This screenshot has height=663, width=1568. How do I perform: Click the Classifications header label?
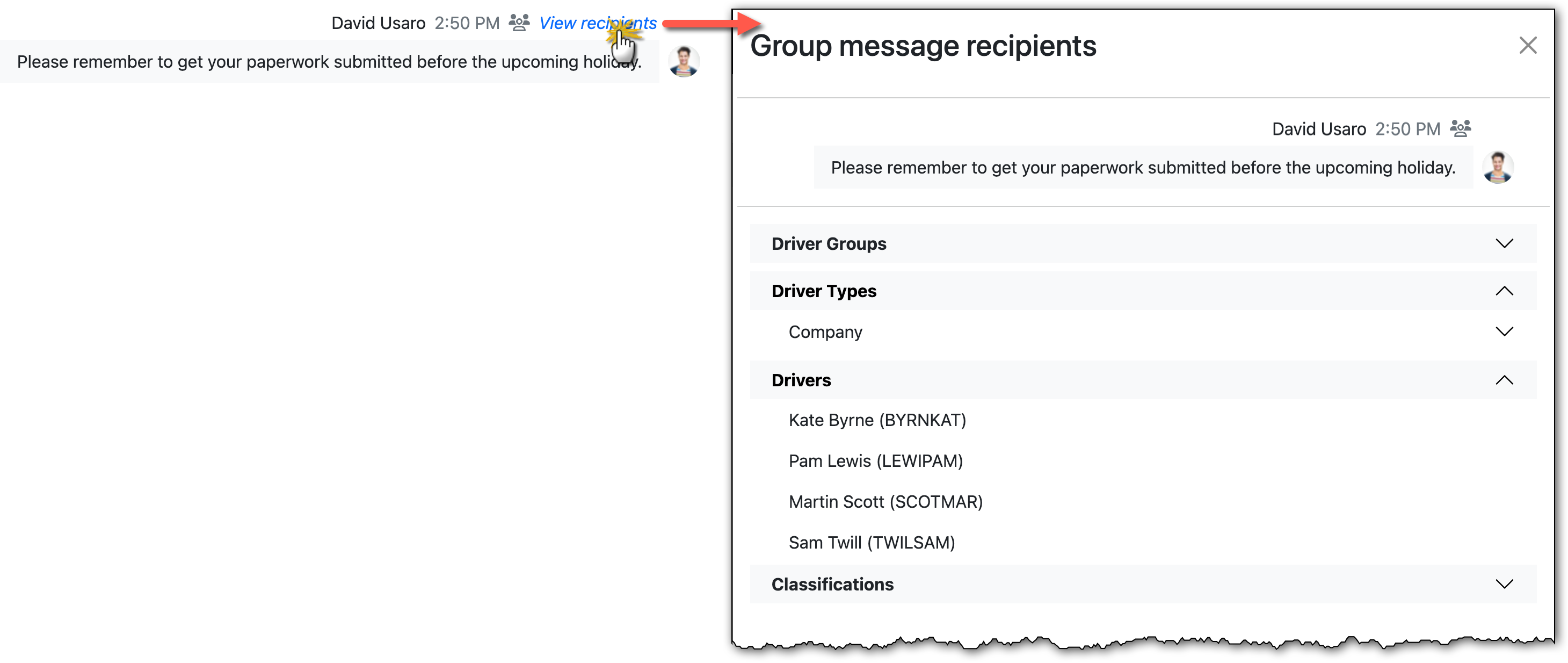pyautogui.click(x=832, y=584)
